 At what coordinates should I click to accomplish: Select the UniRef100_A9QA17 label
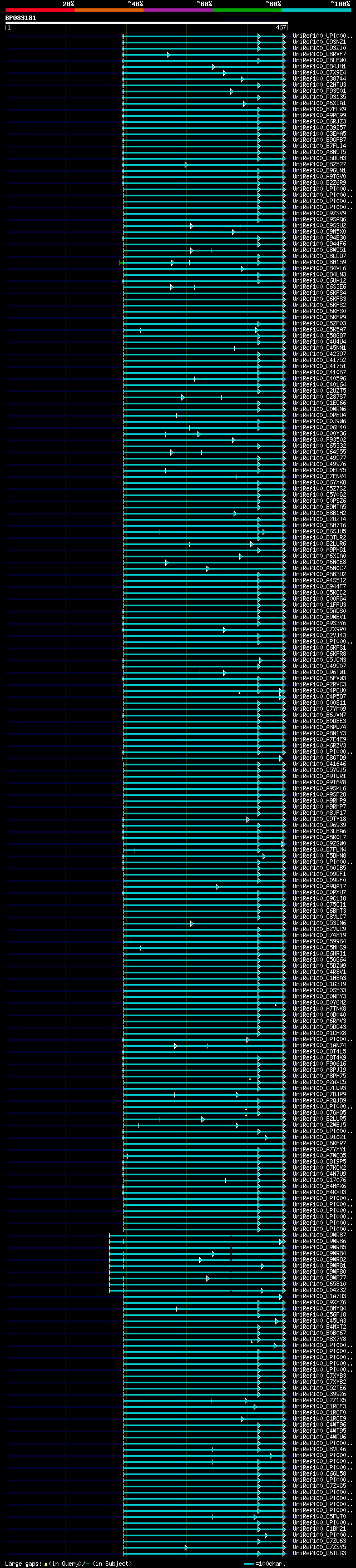point(319,886)
